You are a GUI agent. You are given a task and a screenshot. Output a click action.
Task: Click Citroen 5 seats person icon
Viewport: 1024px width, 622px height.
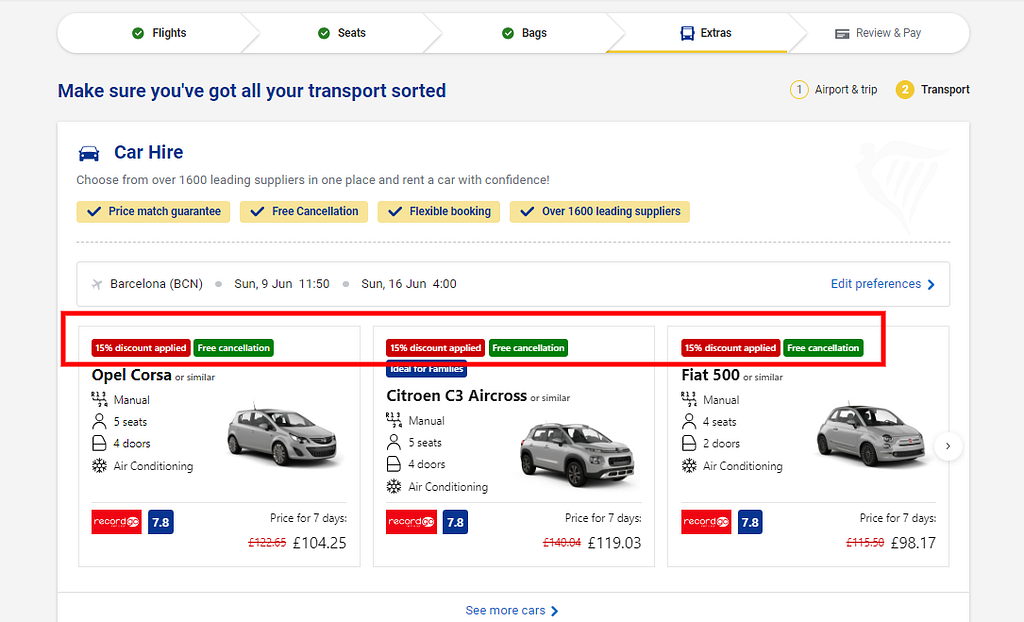click(x=394, y=442)
